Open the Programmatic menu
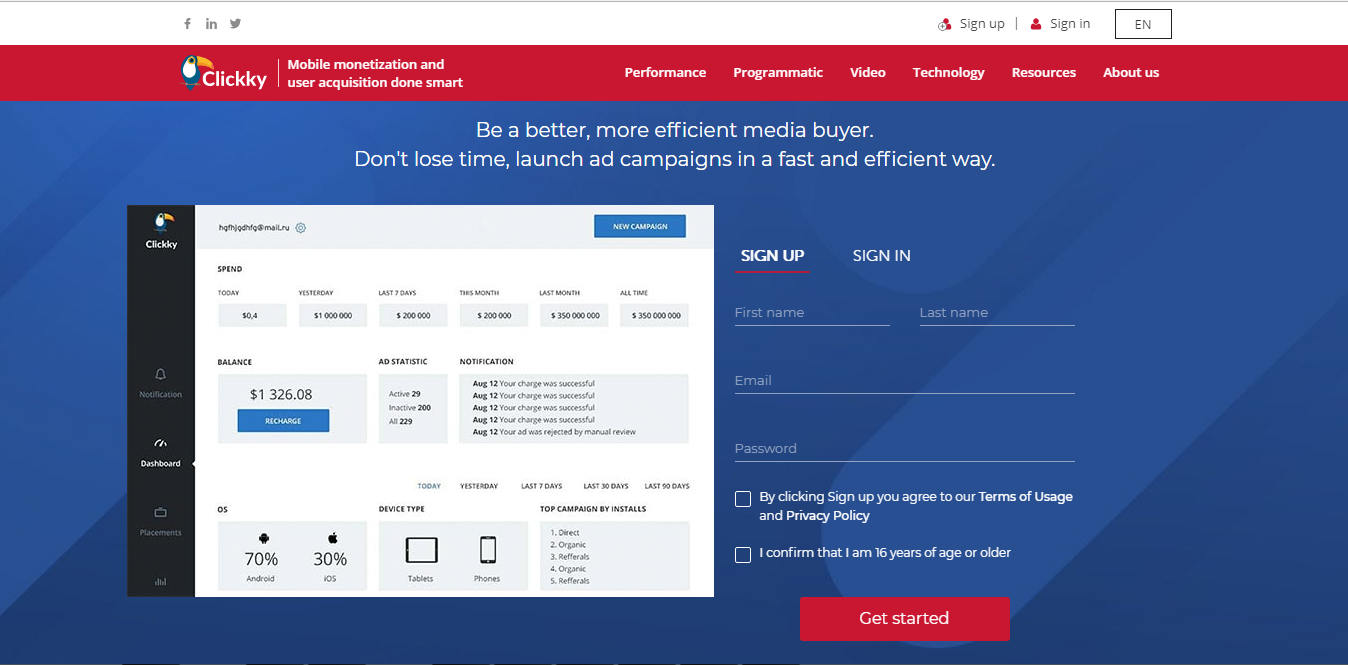Image resolution: width=1348 pixels, height=665 pixels. pos(778,73)
